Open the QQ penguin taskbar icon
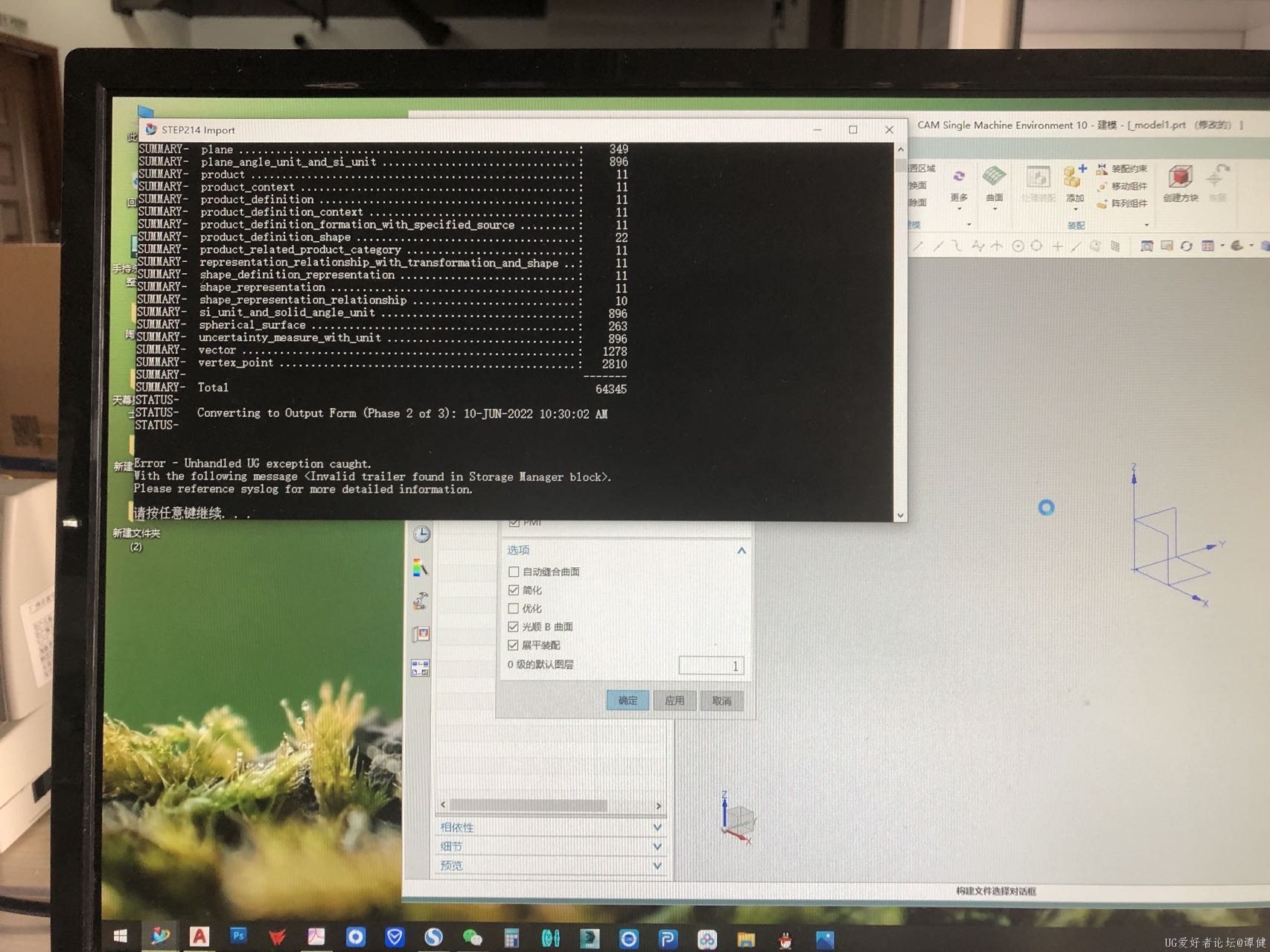 point(785,941)
